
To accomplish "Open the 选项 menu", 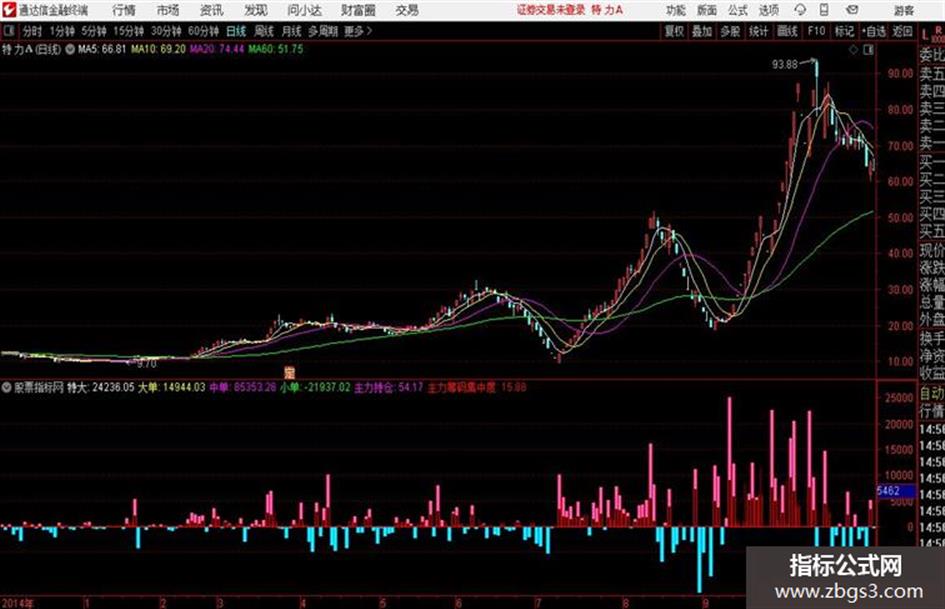I will click(x=768, y=10).
